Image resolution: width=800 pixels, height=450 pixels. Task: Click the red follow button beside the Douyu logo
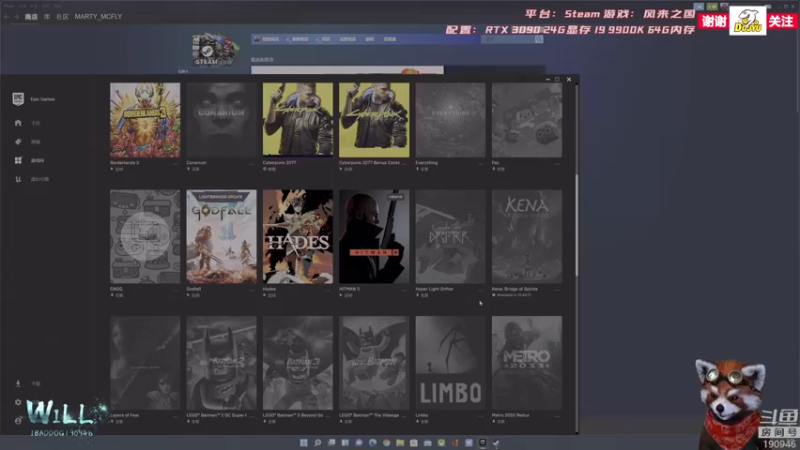pyautogui.click(x=781, y=21)
